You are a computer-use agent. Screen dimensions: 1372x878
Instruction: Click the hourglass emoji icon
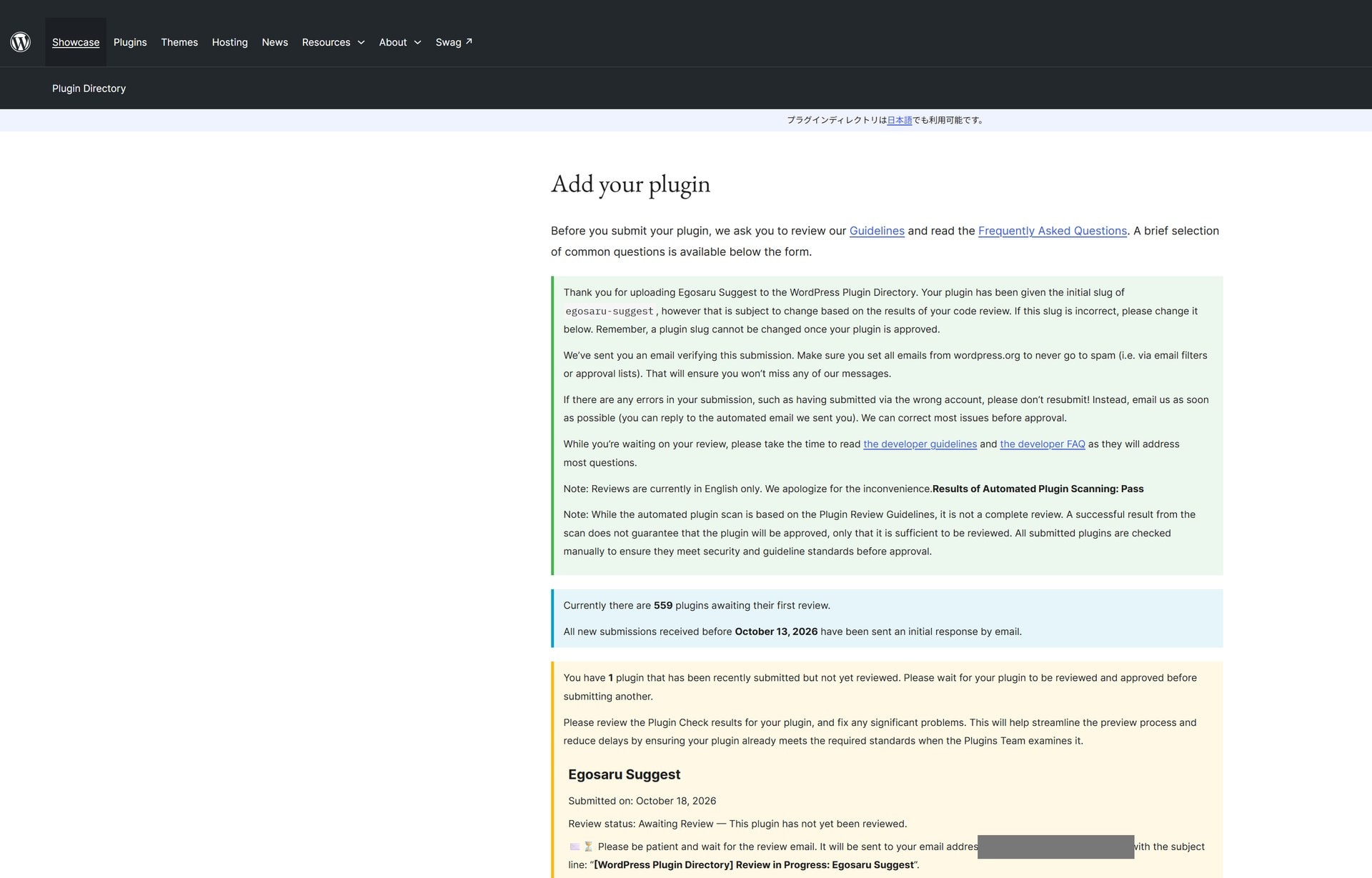point(588,847)
